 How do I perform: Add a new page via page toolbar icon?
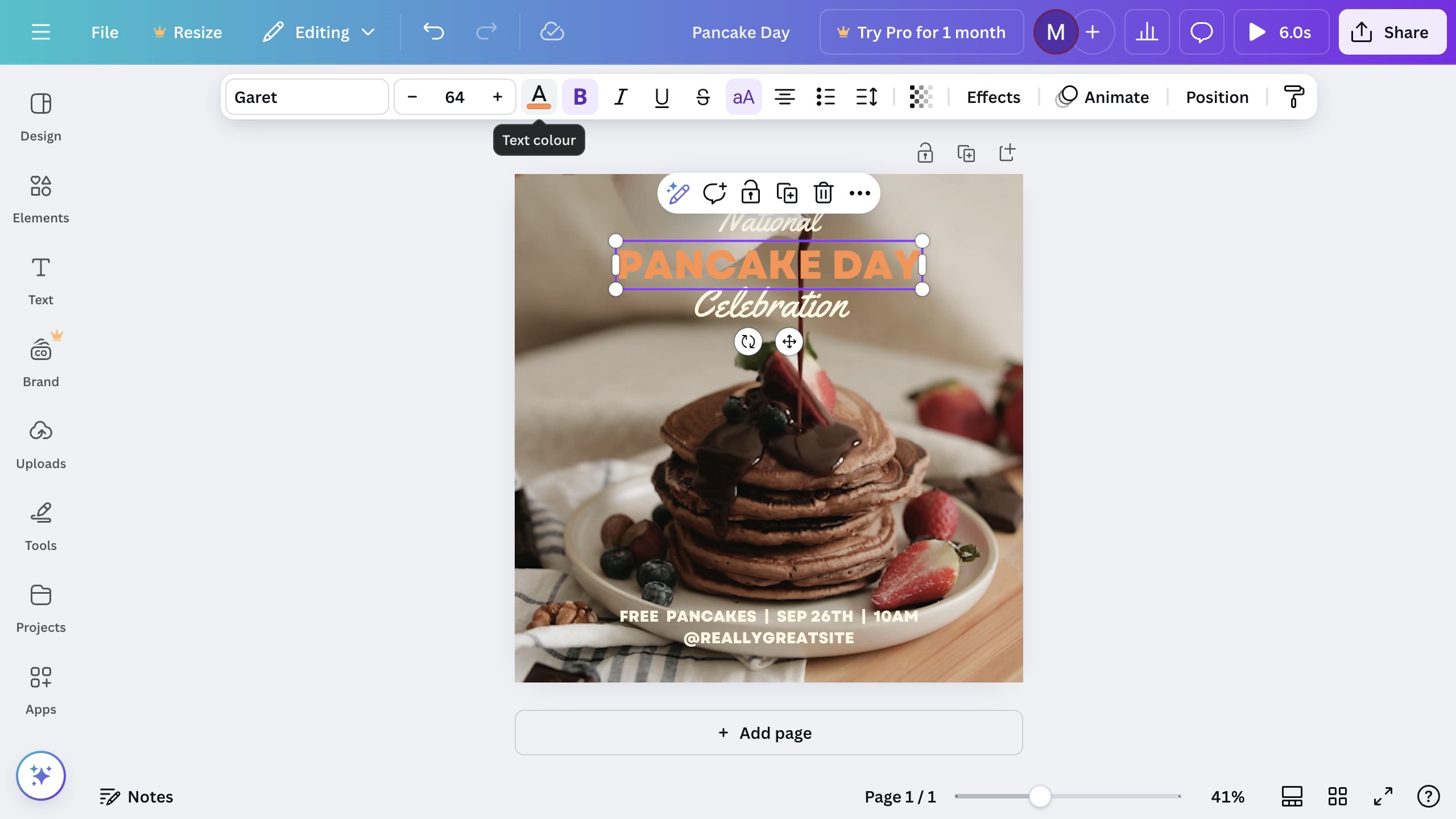point(1007,153)
